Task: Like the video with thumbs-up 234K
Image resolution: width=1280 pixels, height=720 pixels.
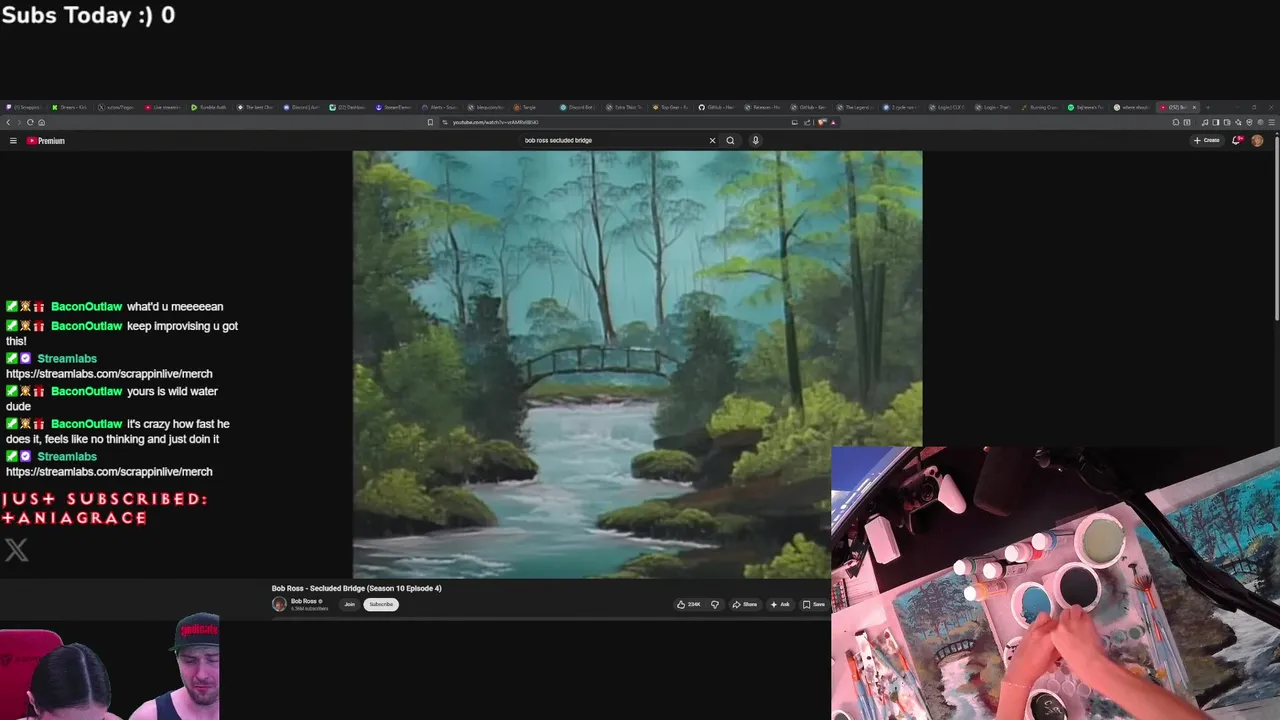Action: tap(688, 604)
